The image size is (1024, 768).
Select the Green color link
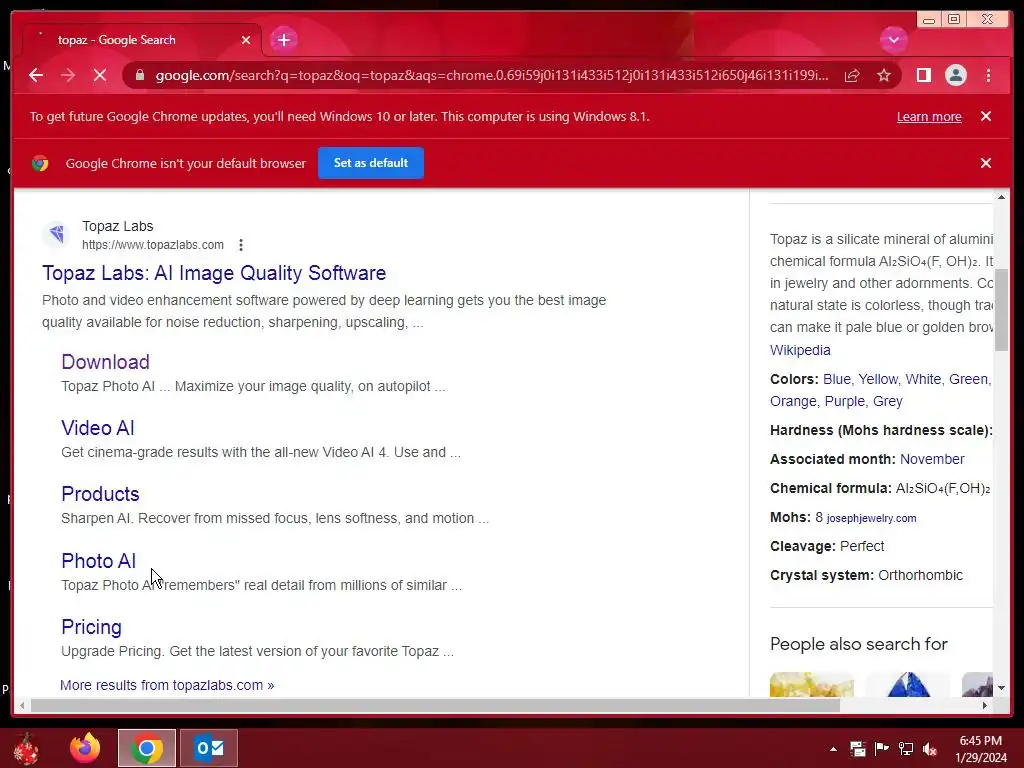[968, 379]
